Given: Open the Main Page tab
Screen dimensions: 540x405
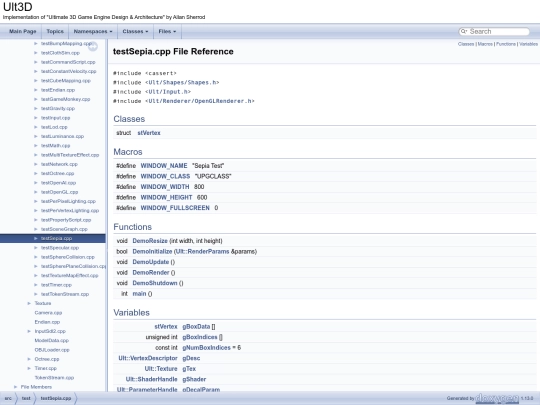Looking at the screenshot, I should 23,31.
